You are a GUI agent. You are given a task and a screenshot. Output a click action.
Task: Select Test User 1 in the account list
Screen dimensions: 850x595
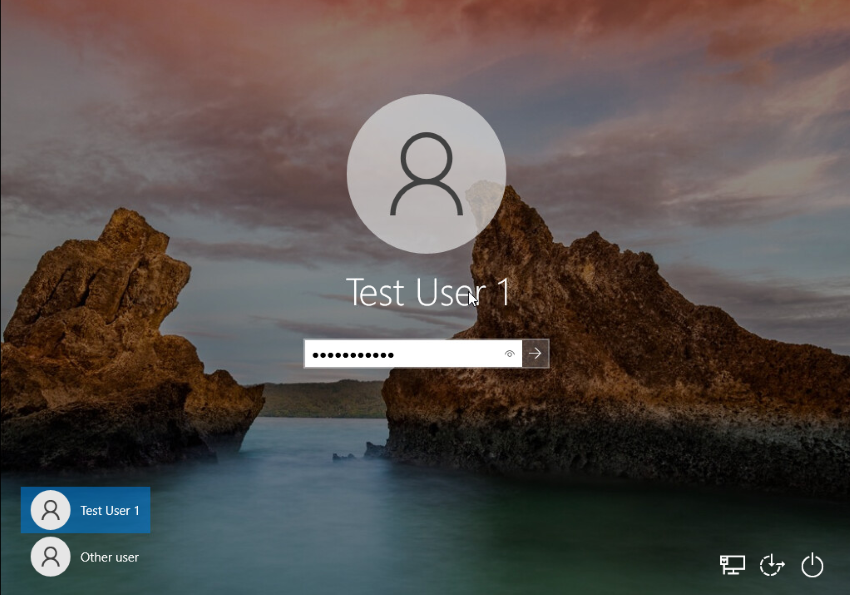pos(85,509)
